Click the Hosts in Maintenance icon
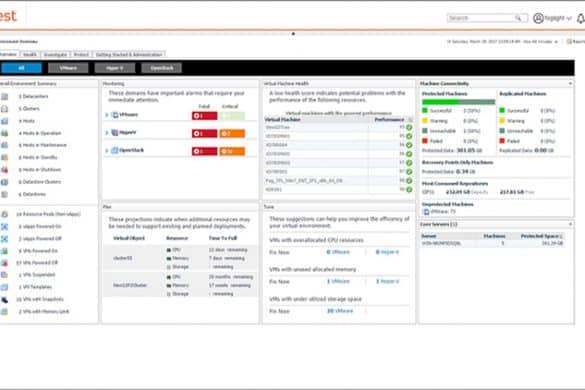This screenshot has width=585, height=390. (4, 145)
